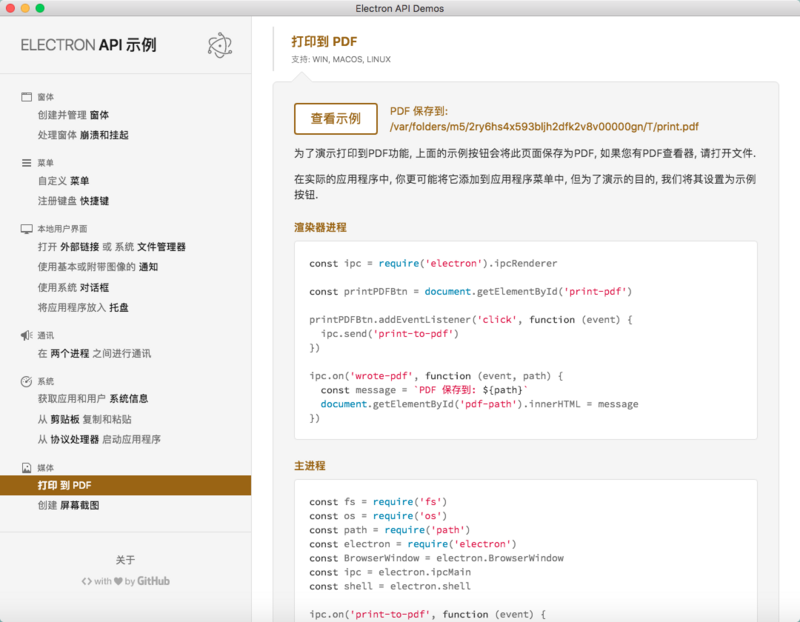Open 从 剪贴板 复制和粘贴
The width and height of the screenshot is (800, 622).
(x=84, y=419)
